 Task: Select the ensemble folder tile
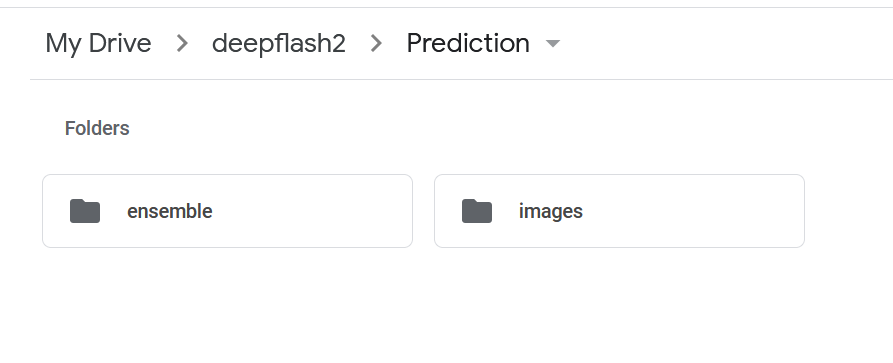coord(227,211)
